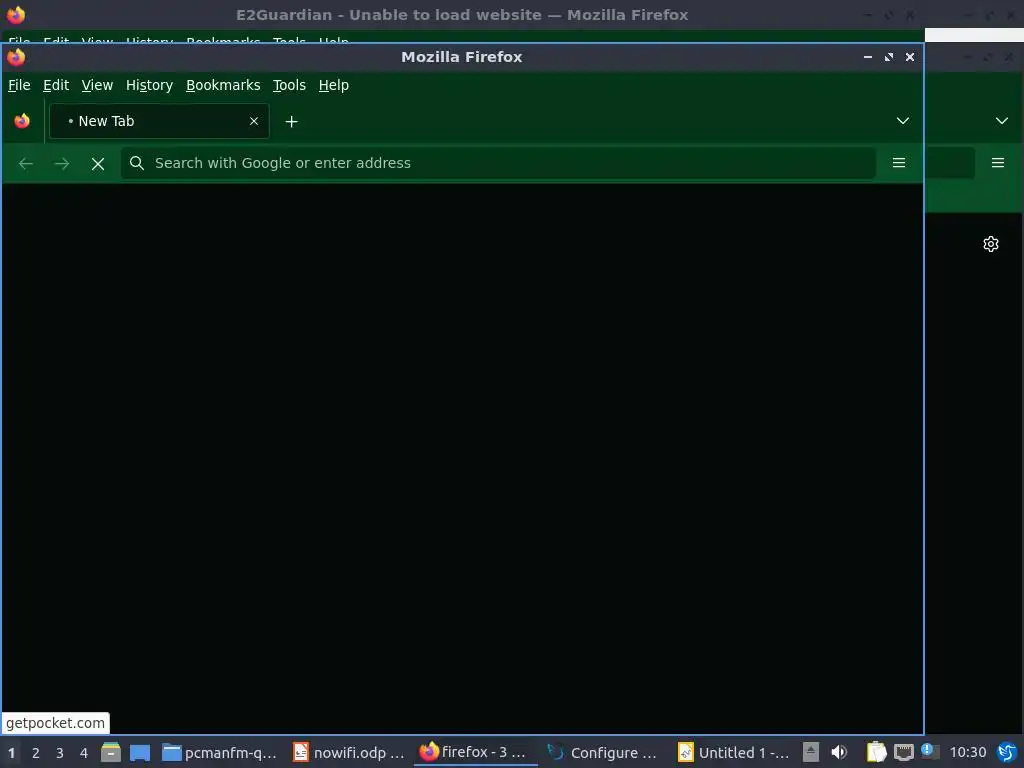Open a new tab with plus button
Screen dimensions: 1024x768
(291, 121)
